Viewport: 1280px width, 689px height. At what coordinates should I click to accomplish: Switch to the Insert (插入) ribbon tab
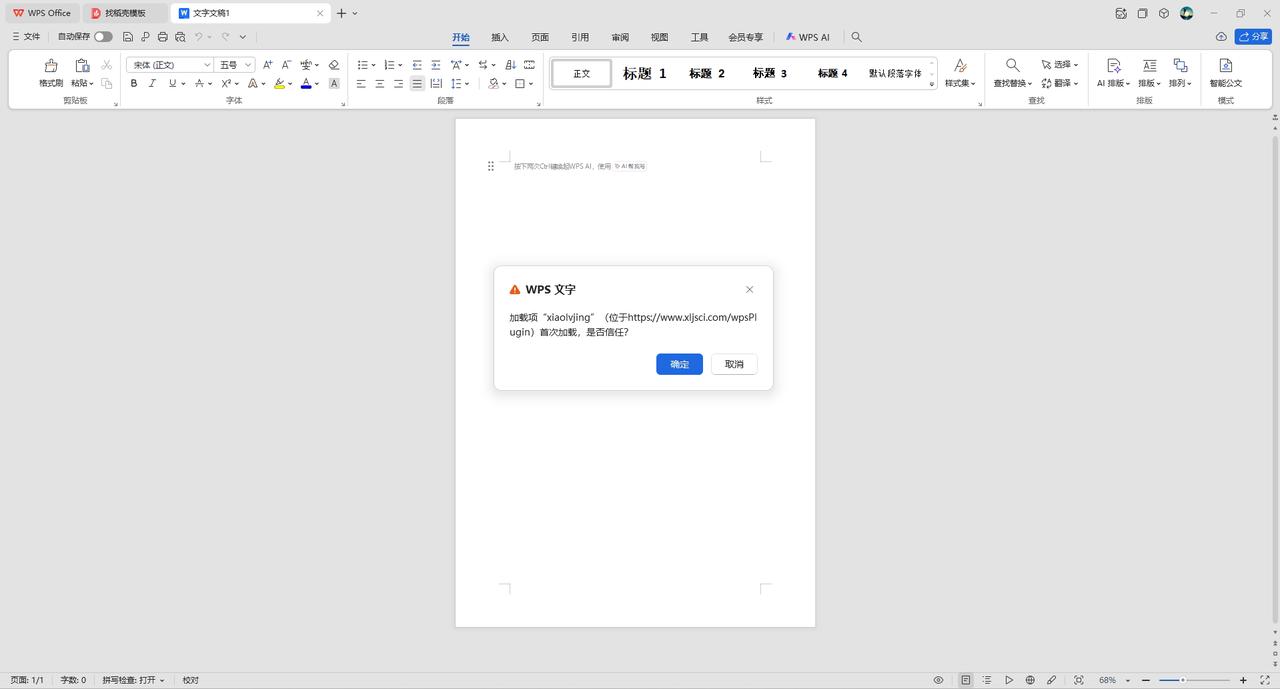tap(500, 37)
